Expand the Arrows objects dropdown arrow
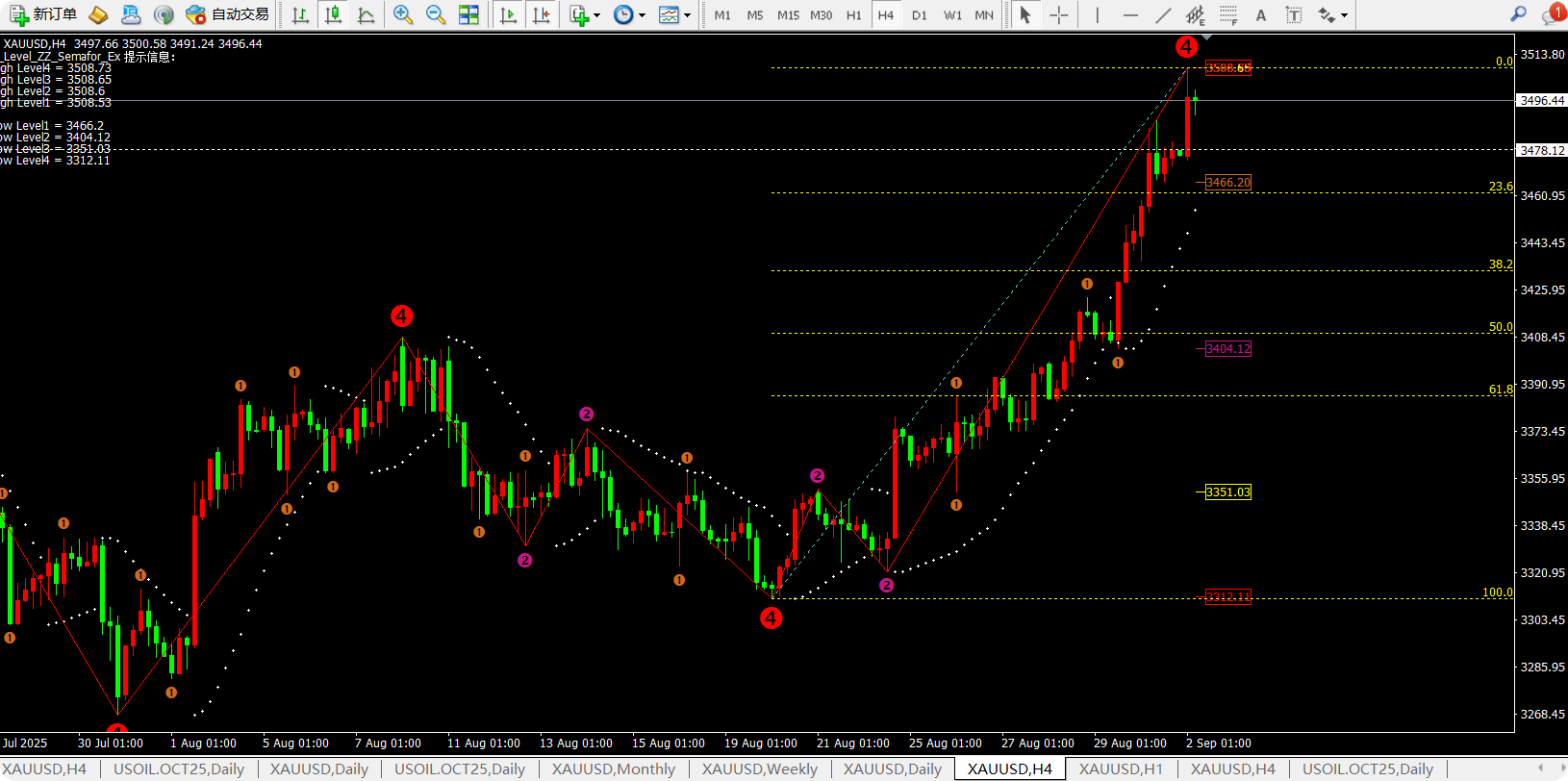 tap(1344, 15)
